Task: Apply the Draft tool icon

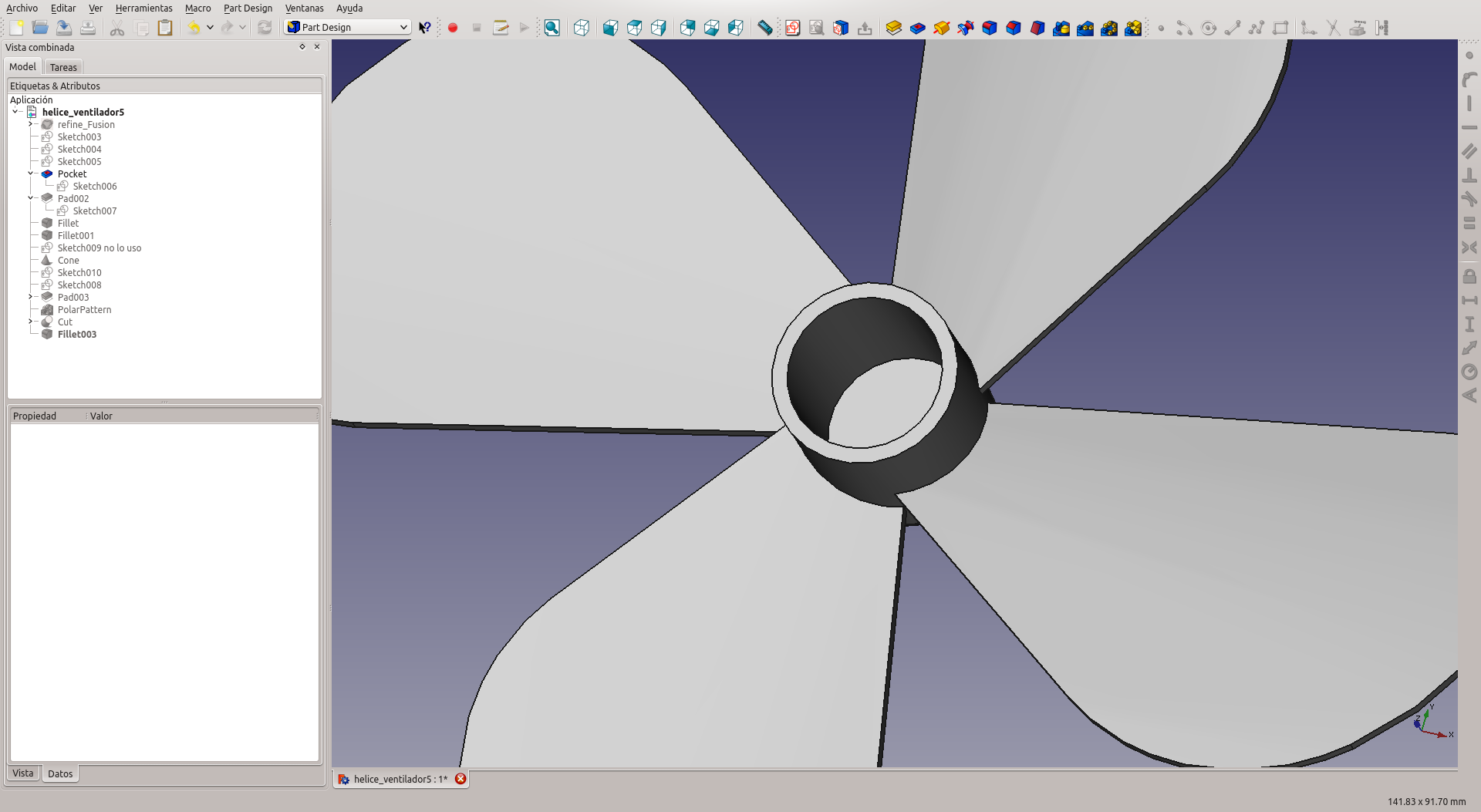Action: [1037, 28]
